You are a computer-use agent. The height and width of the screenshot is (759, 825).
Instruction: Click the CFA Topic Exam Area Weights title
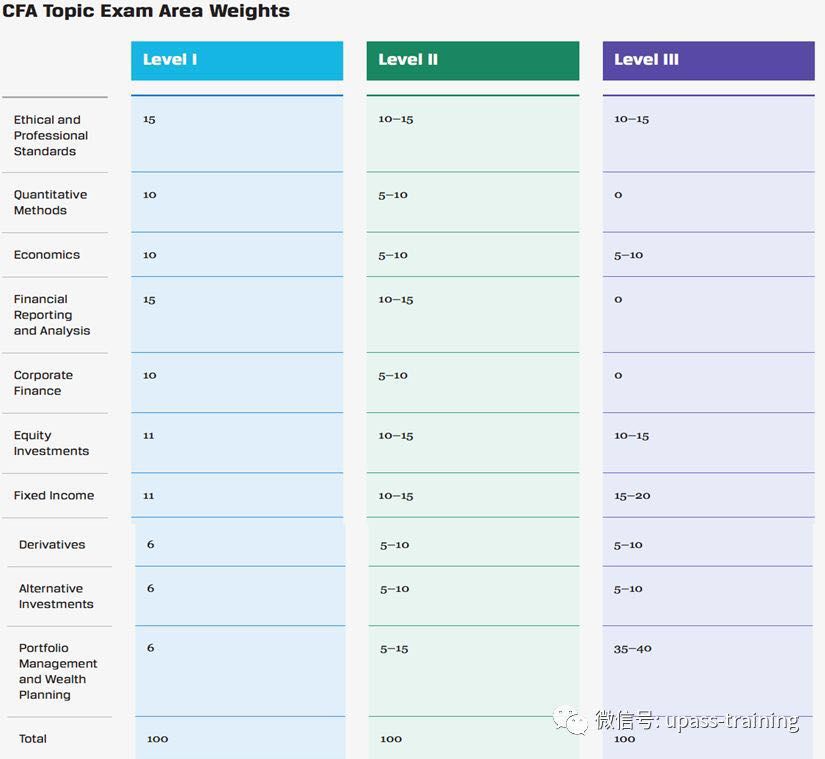146,11
